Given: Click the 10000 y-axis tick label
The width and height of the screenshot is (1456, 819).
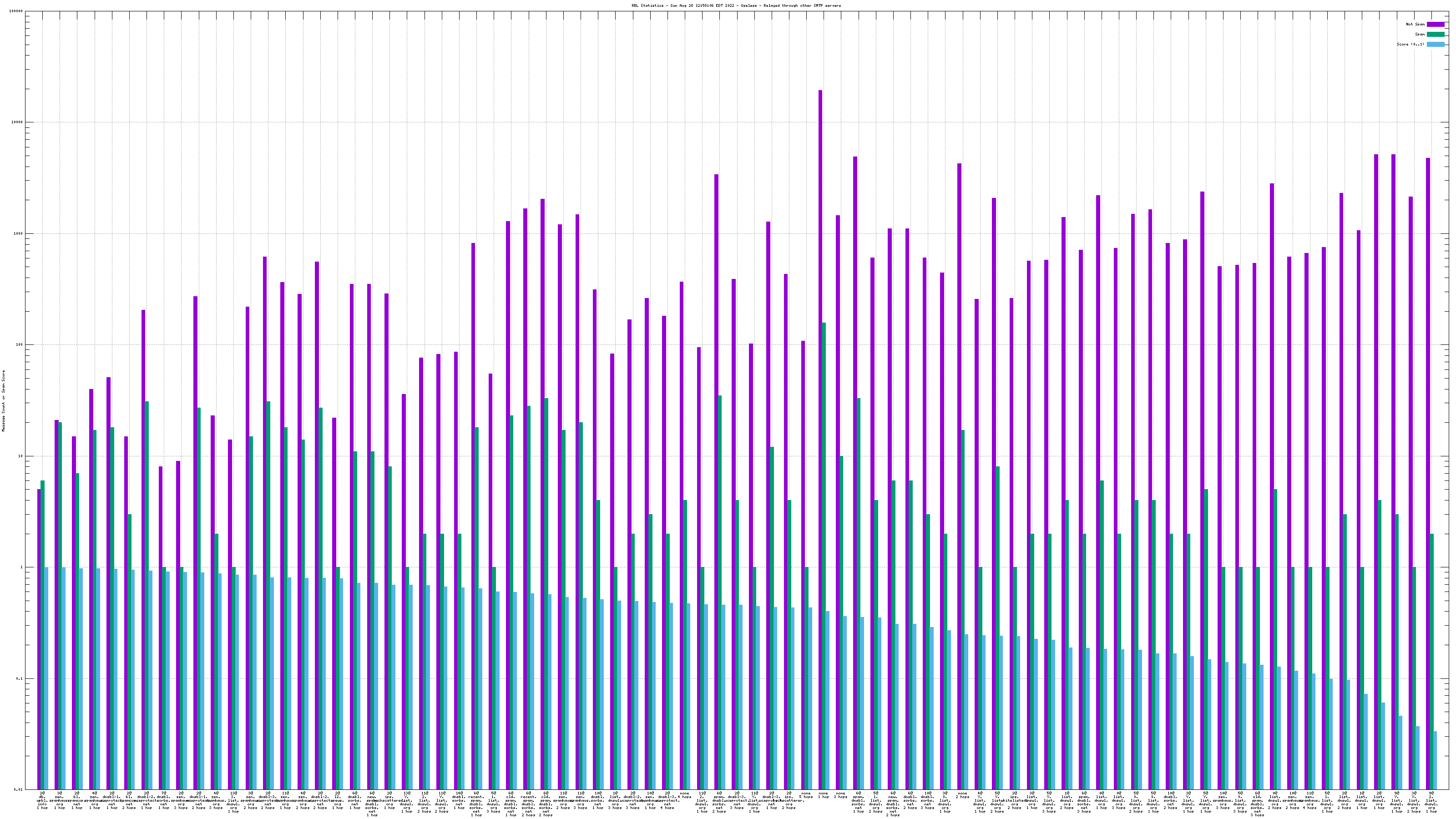Looking at the screenshot, I should 17,123.
